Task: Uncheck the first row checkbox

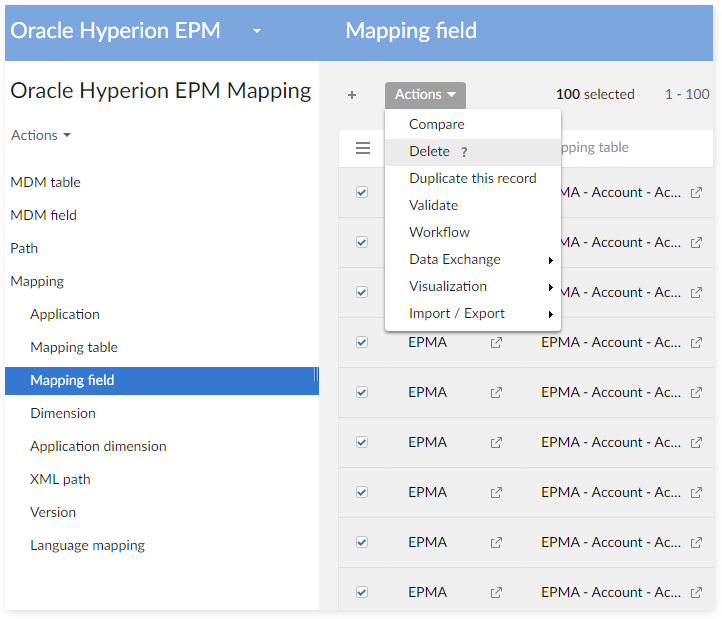Action: pos(362,192)
